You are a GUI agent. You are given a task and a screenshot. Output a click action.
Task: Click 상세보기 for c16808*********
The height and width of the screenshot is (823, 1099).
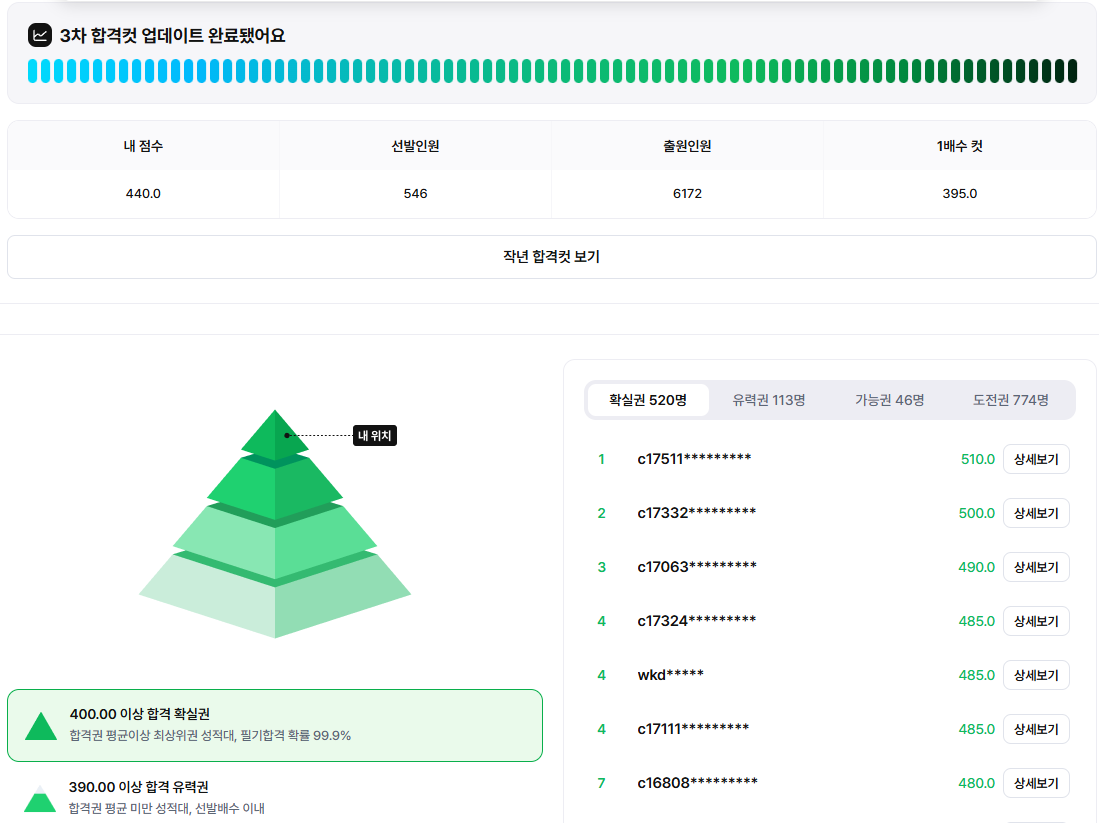click(1036, 783)
